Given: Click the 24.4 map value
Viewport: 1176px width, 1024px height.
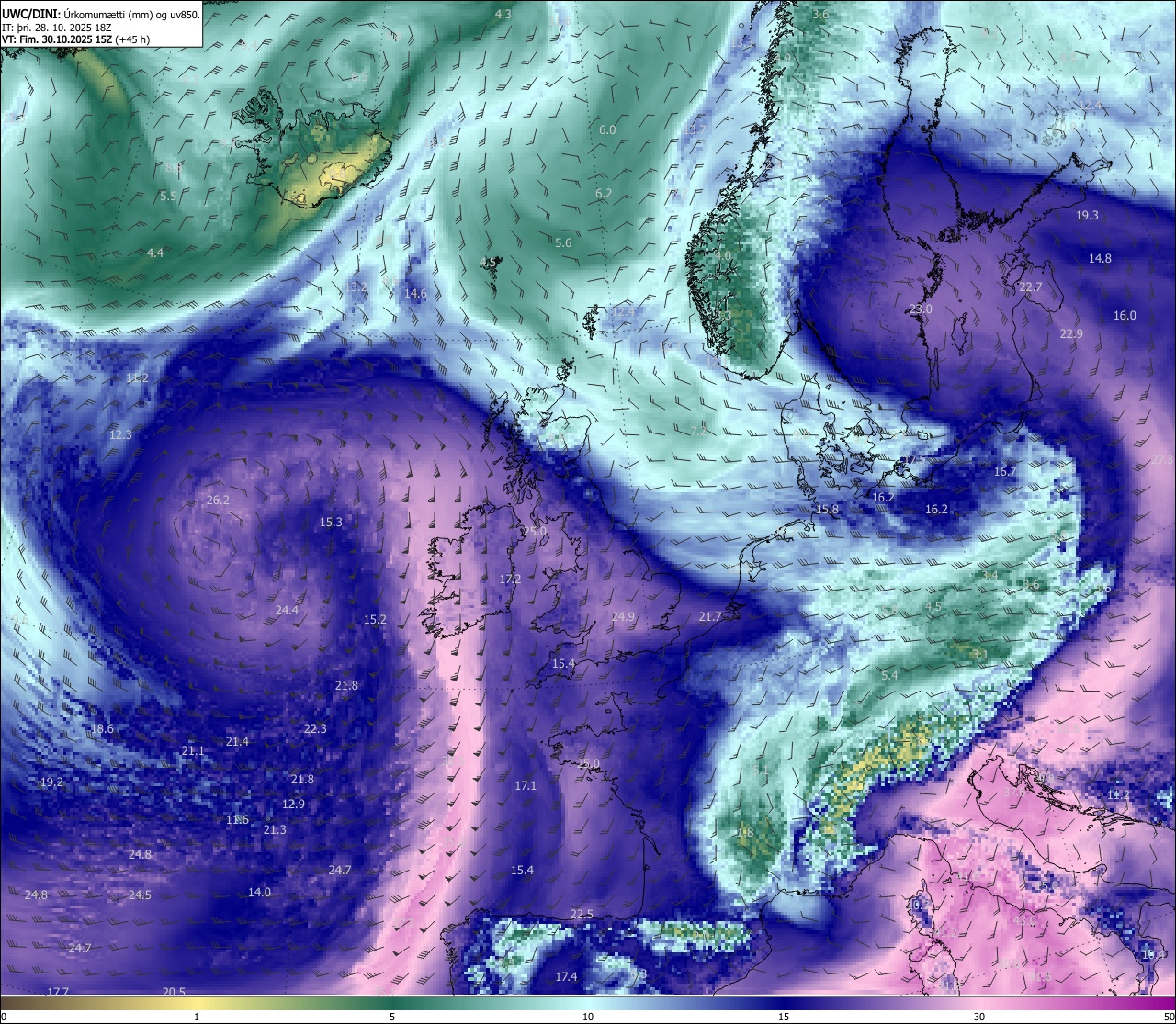Looking at the screenshot, I should point(287,611).
